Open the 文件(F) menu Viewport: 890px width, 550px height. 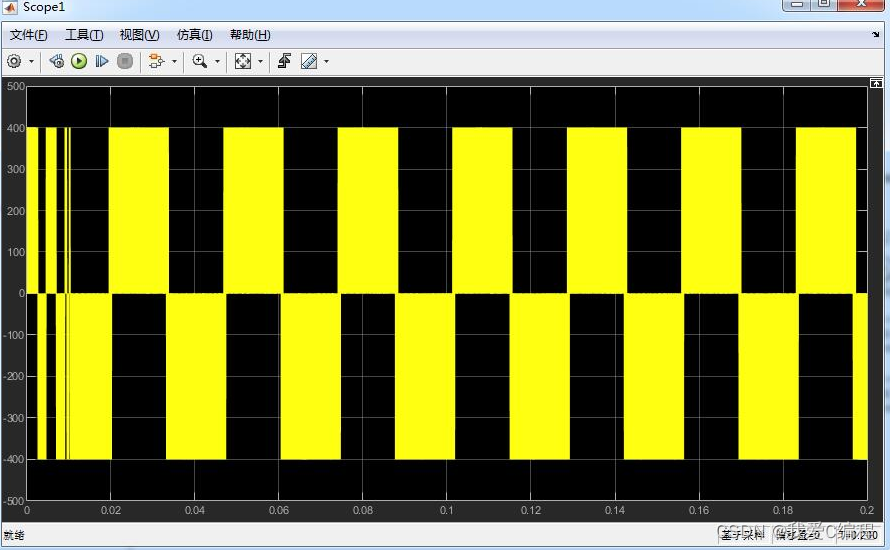(x=28, y=35)
